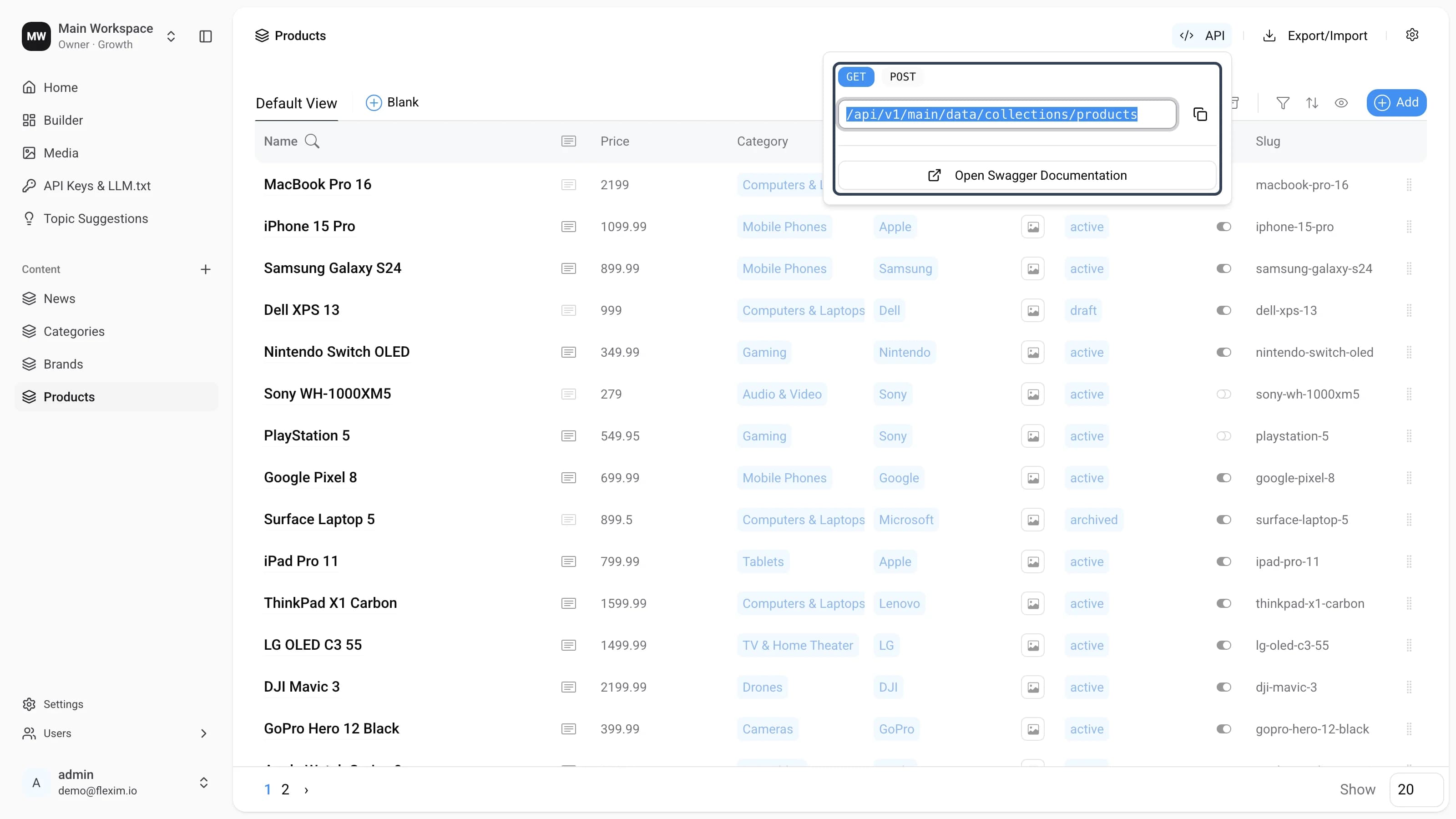Click the API endpoint URL field
This screenshot has height=819, width=1456.
coord(1007,114)
